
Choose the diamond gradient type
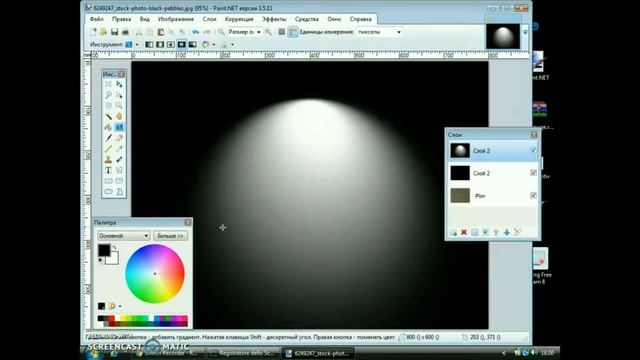point(171,44)
